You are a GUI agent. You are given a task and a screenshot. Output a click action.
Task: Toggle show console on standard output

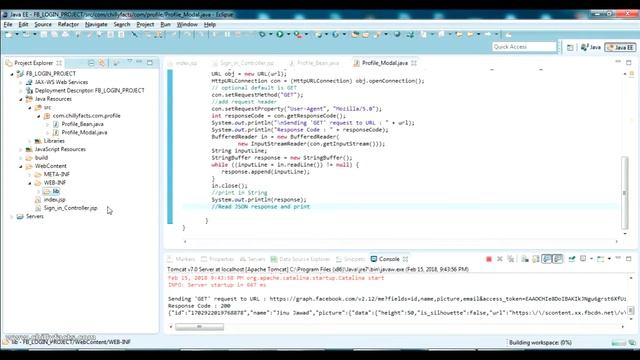[x=547, y=259]
